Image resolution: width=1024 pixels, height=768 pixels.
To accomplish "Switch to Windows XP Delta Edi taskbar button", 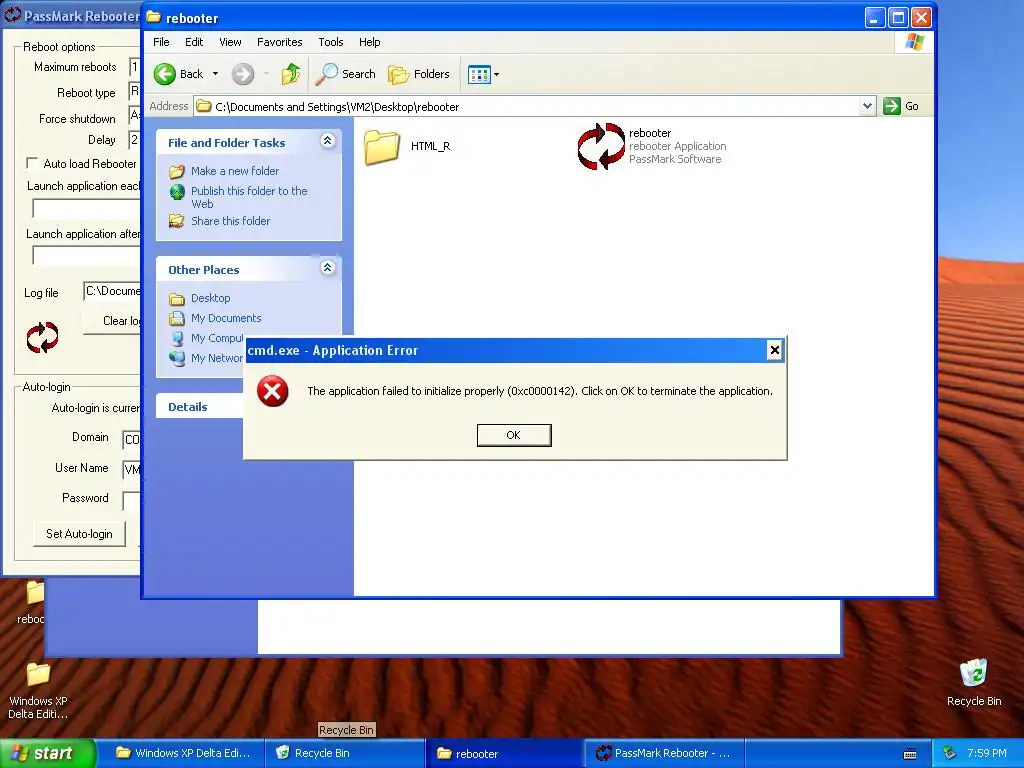I will pyautogui.click(x=182, y=753).
